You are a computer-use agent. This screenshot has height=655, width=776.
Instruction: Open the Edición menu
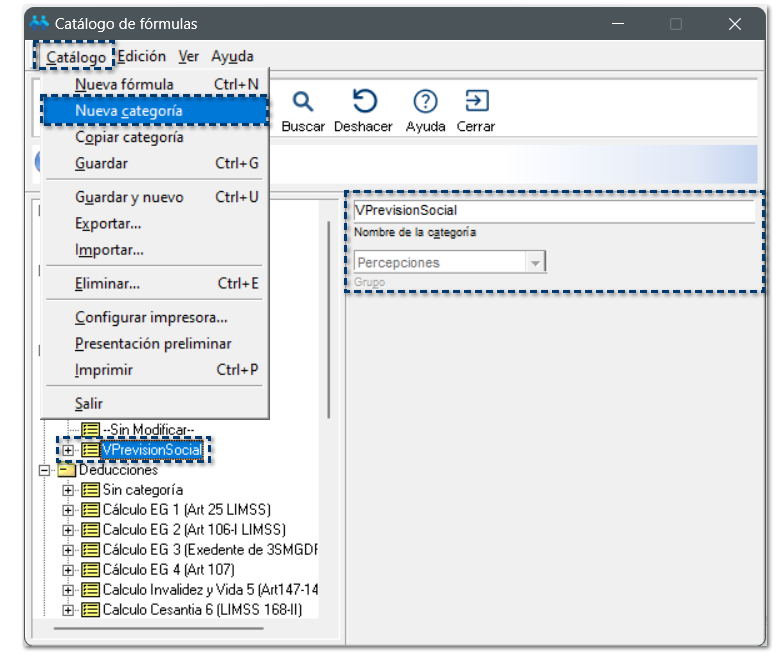pyautogui.click(x=141, y=57)
